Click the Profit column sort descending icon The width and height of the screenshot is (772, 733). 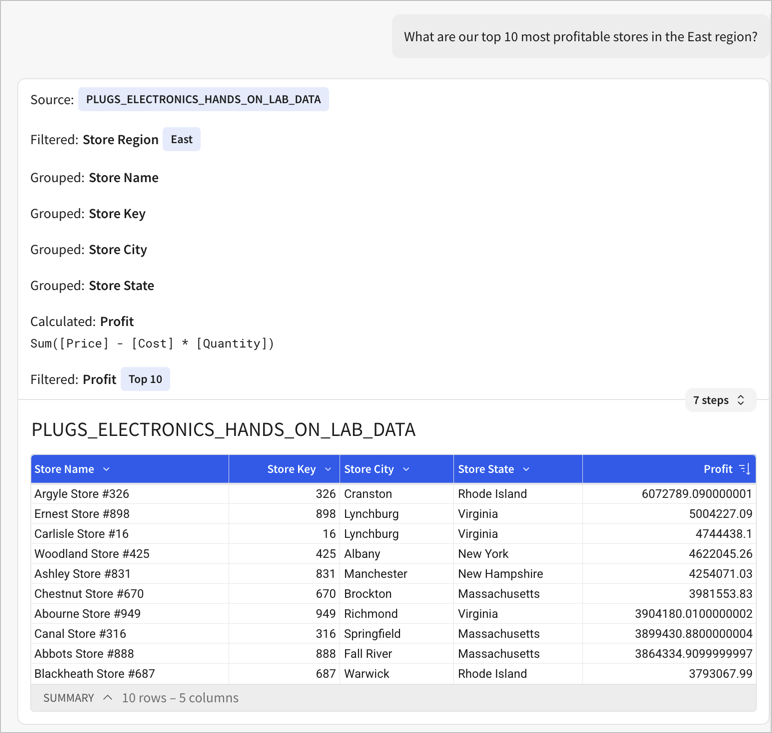[x=744, y=469]
